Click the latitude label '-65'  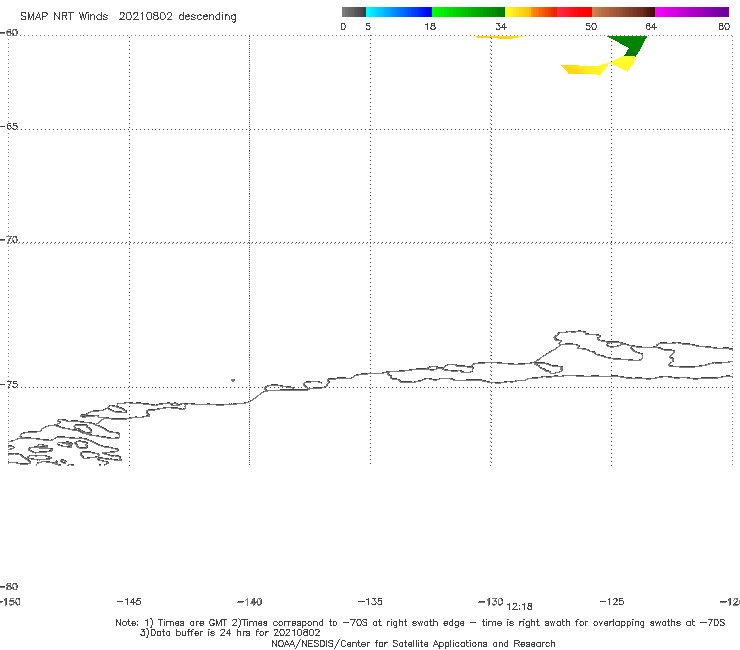(x=9, y=127)
